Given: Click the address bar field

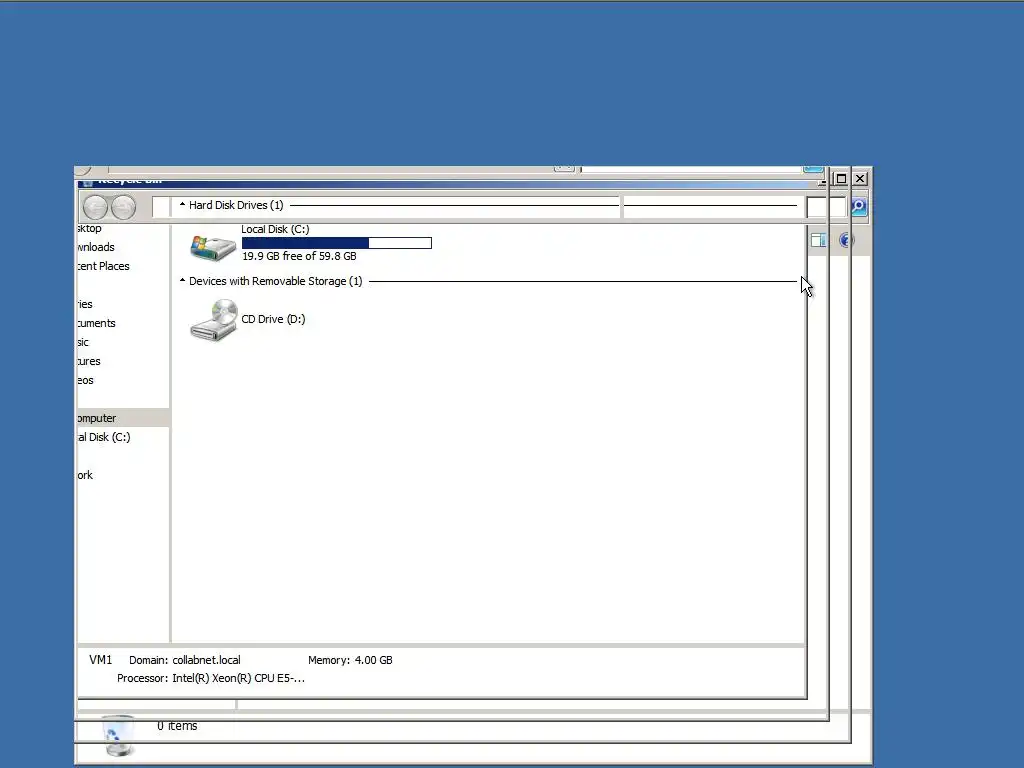Looking at the screenshot, I should (385, 206).
